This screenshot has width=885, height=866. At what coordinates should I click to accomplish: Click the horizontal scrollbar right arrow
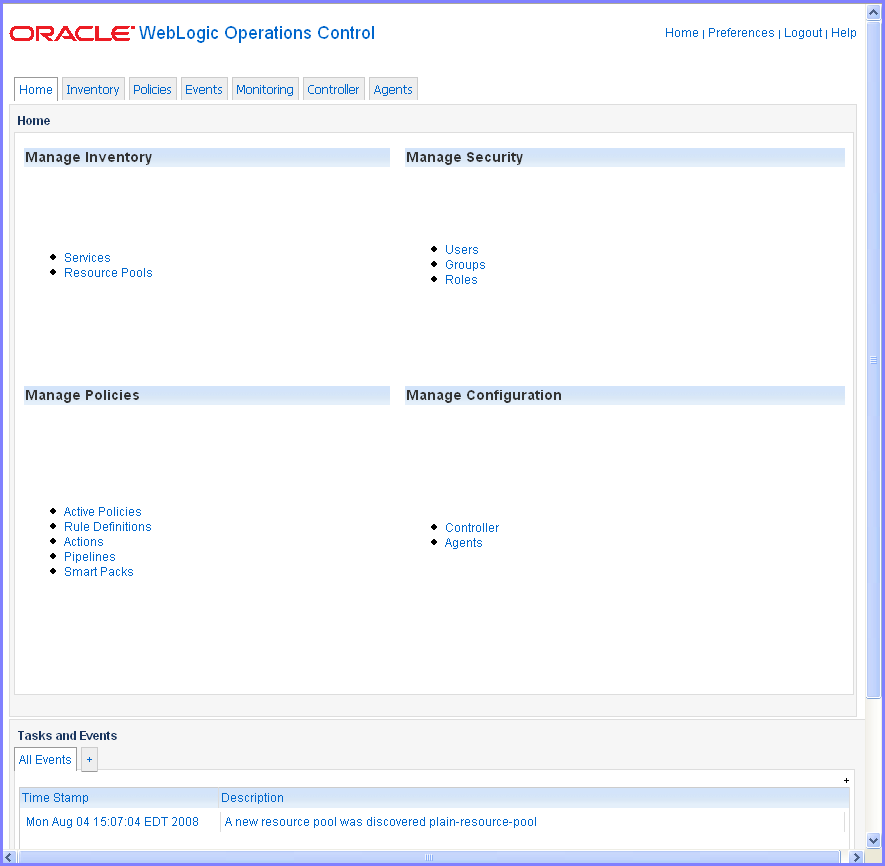pos(856,857)
